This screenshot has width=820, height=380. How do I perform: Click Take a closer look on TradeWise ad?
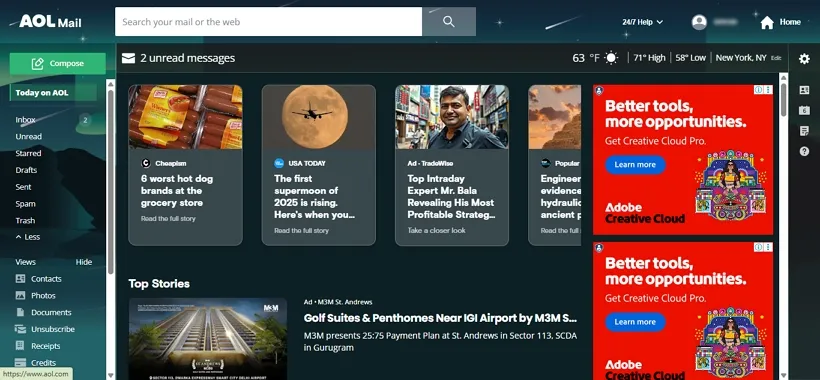pyautogui.click(x=436, y=230)
